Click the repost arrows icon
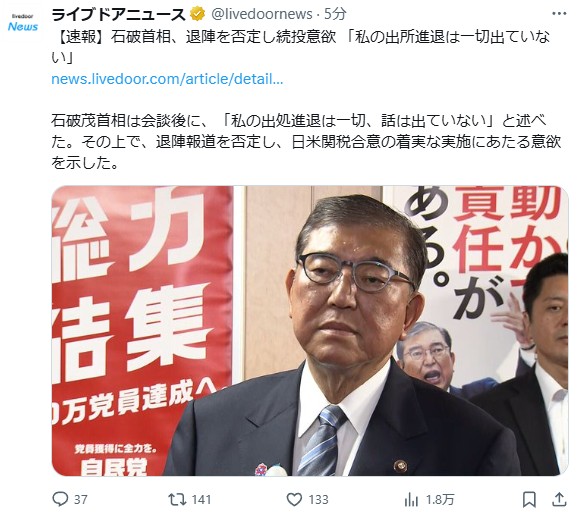The width and height of the screenshot is (577, 512). pyautogui.click(x=177, y=499)
